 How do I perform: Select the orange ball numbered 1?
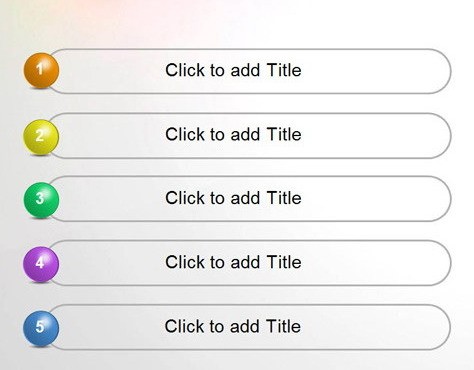point(41,70)
